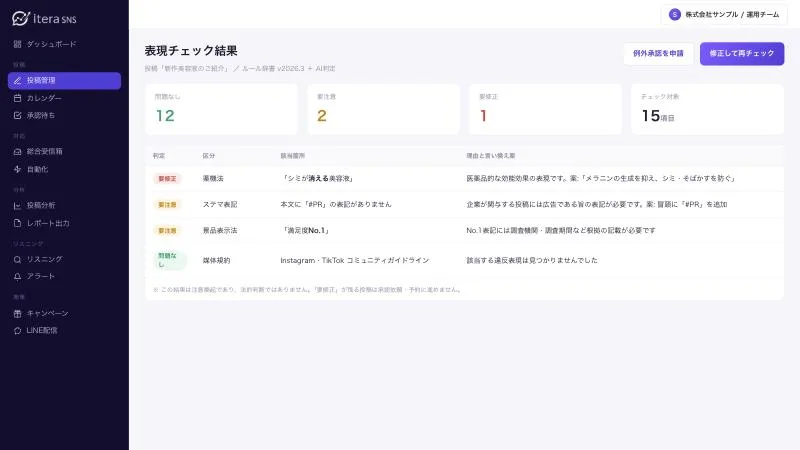Image resolution: width=800 pixels, height=450 pixels.
Task: Click Instagram・TikTok コミュニティガイドライン cell
Action: pyautogui.click(x=355, y=260)
